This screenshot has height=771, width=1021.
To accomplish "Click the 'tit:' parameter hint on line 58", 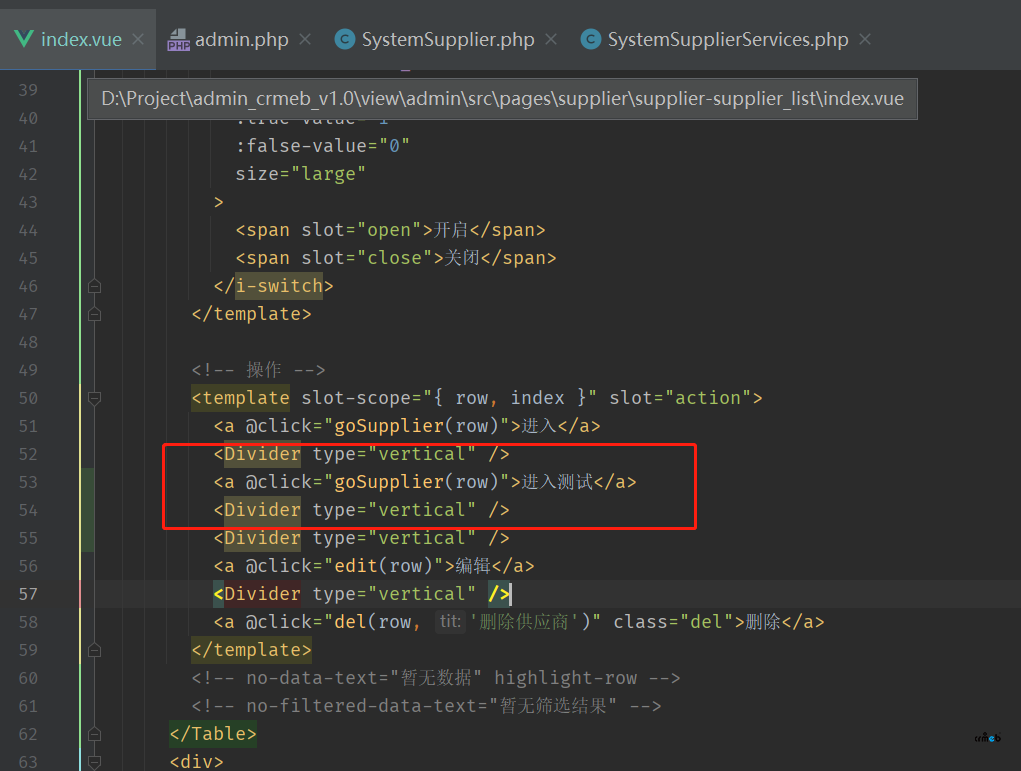I will coord(450,622).
